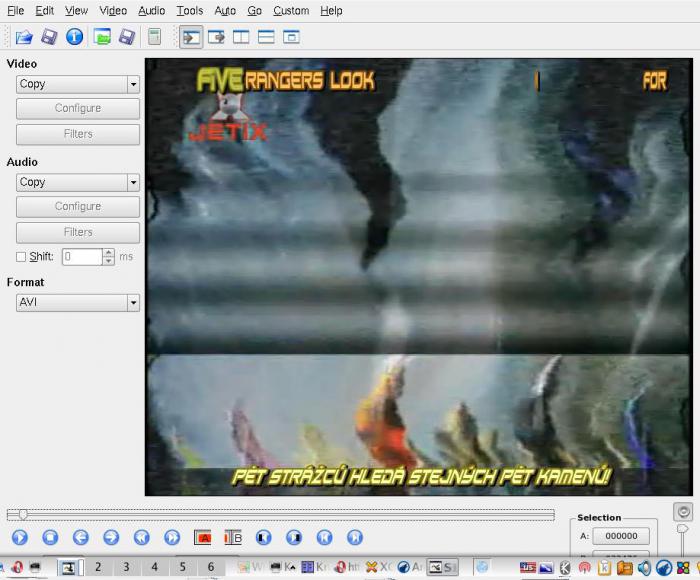This screenshot has height=580, width=700.
Task: Click the orange folder tray icon
Action: (625, 567)
